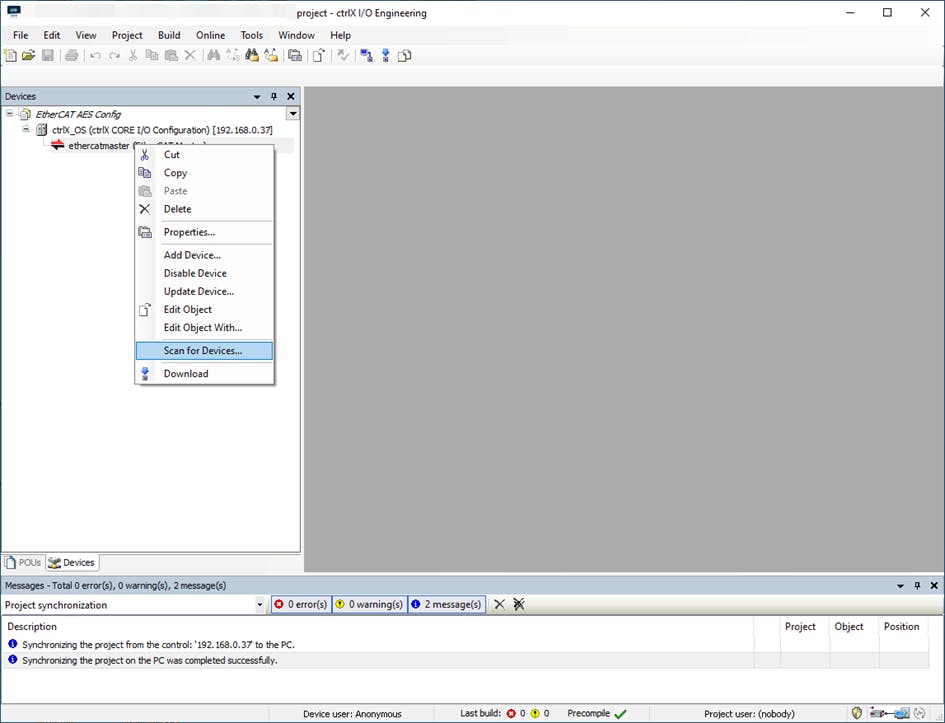Click the Undo arrow in the toolbar
Screen dimensions: 945x723
(x=95, y=55)
